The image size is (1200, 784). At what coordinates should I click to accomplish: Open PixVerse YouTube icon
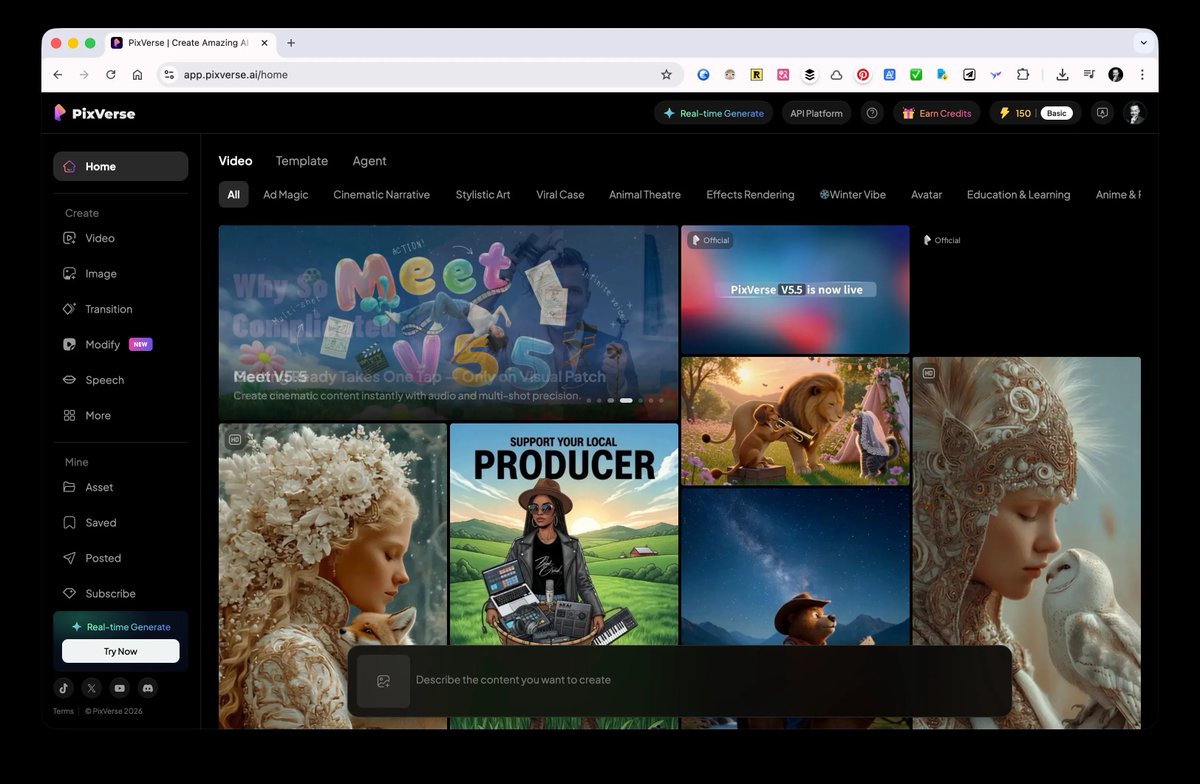click(120, 688)
